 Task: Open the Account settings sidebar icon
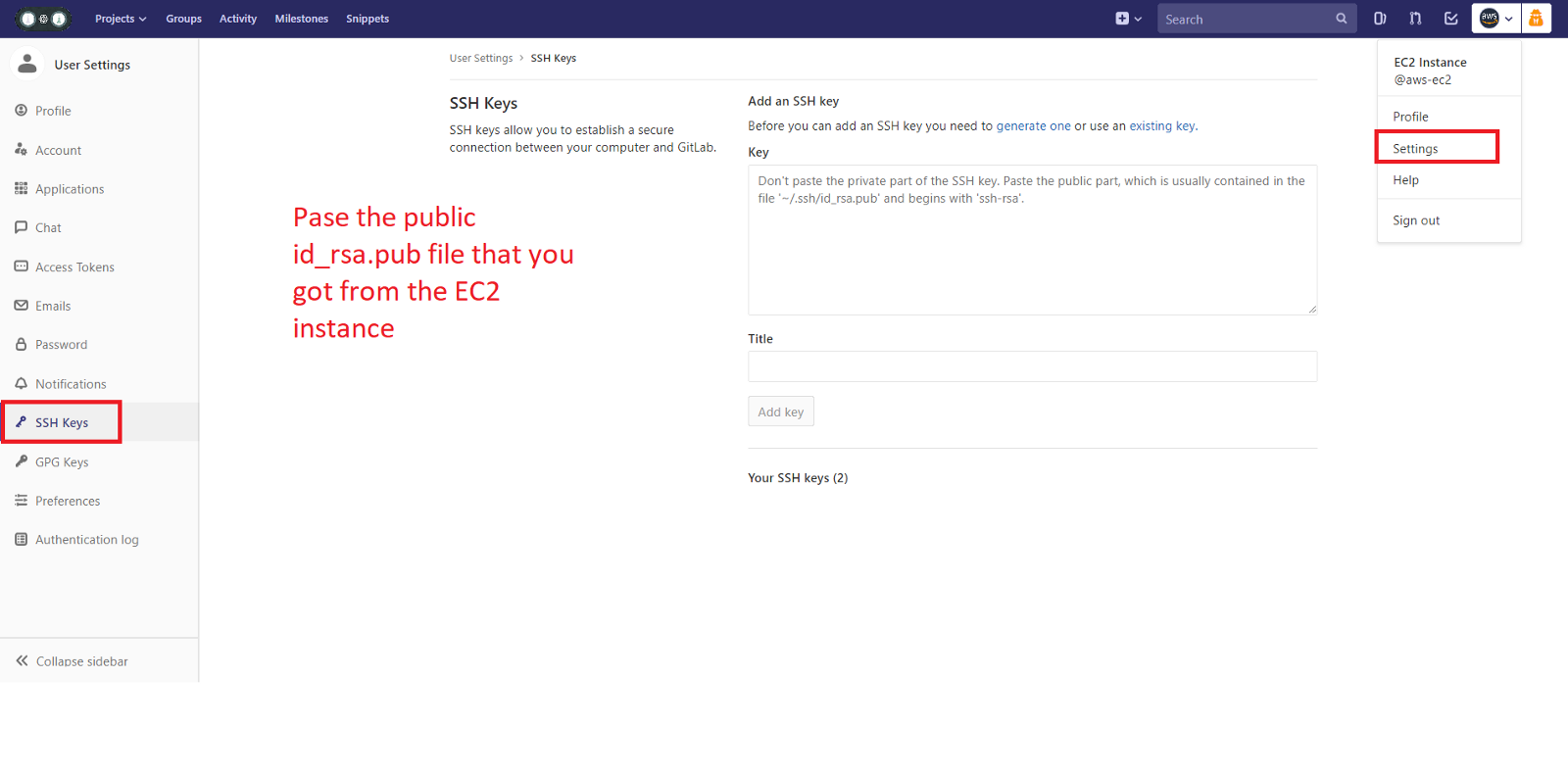[22, 150]
